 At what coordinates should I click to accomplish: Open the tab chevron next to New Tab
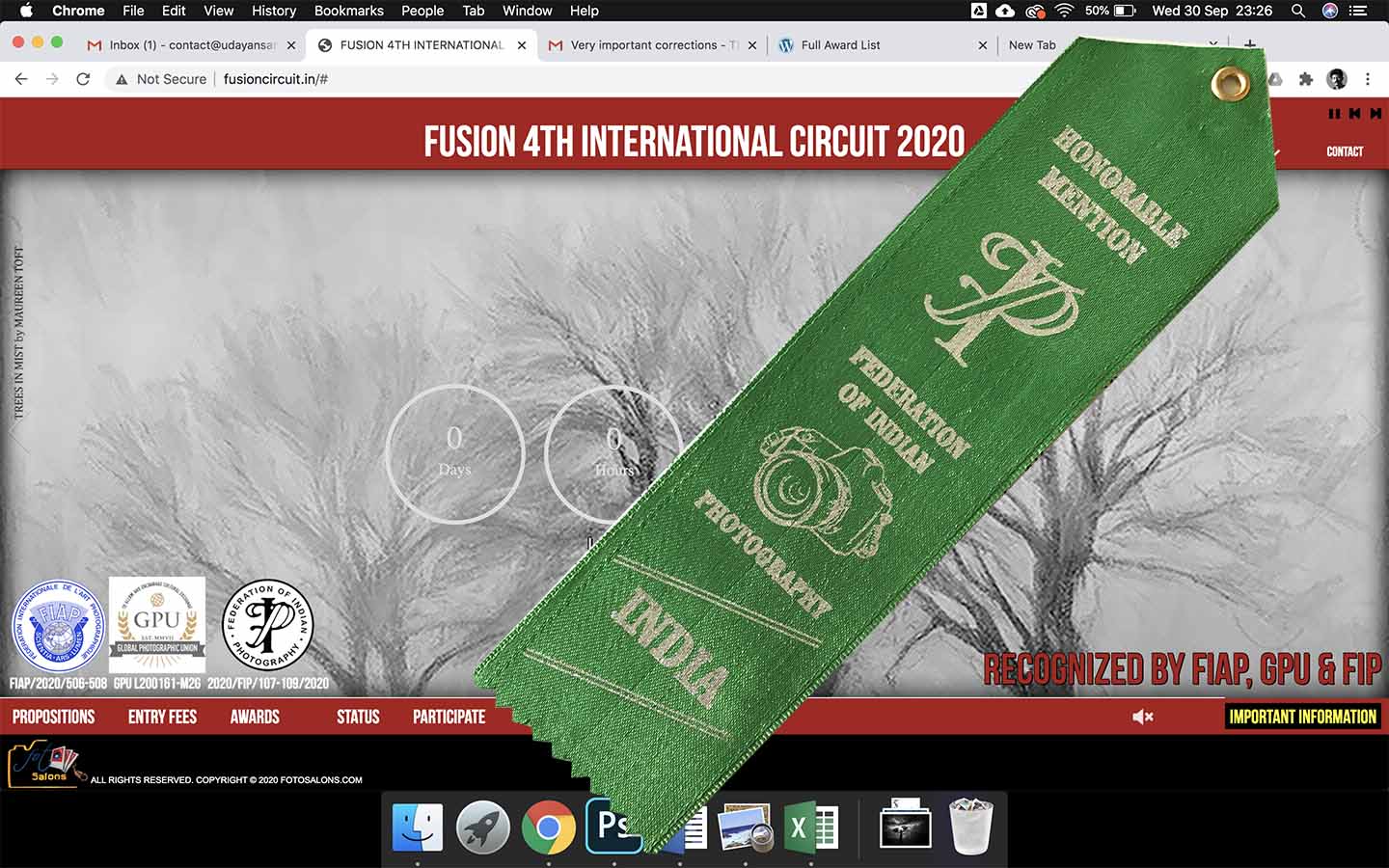1212,44
